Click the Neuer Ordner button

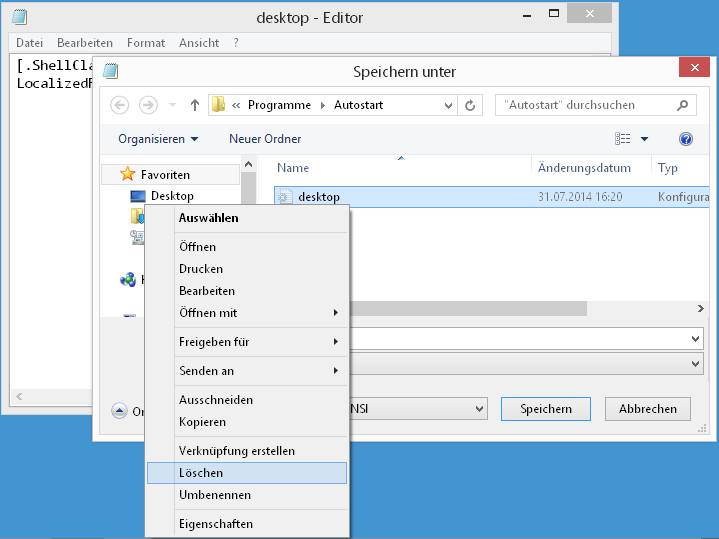(x=265, y=139)
